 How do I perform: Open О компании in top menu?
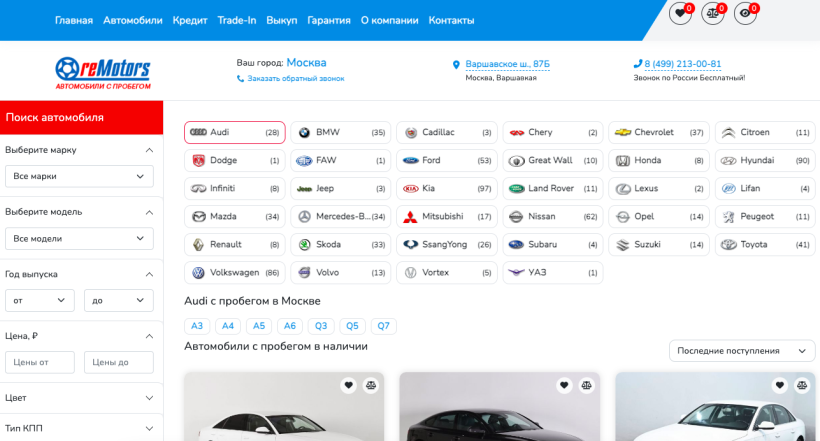390,20
